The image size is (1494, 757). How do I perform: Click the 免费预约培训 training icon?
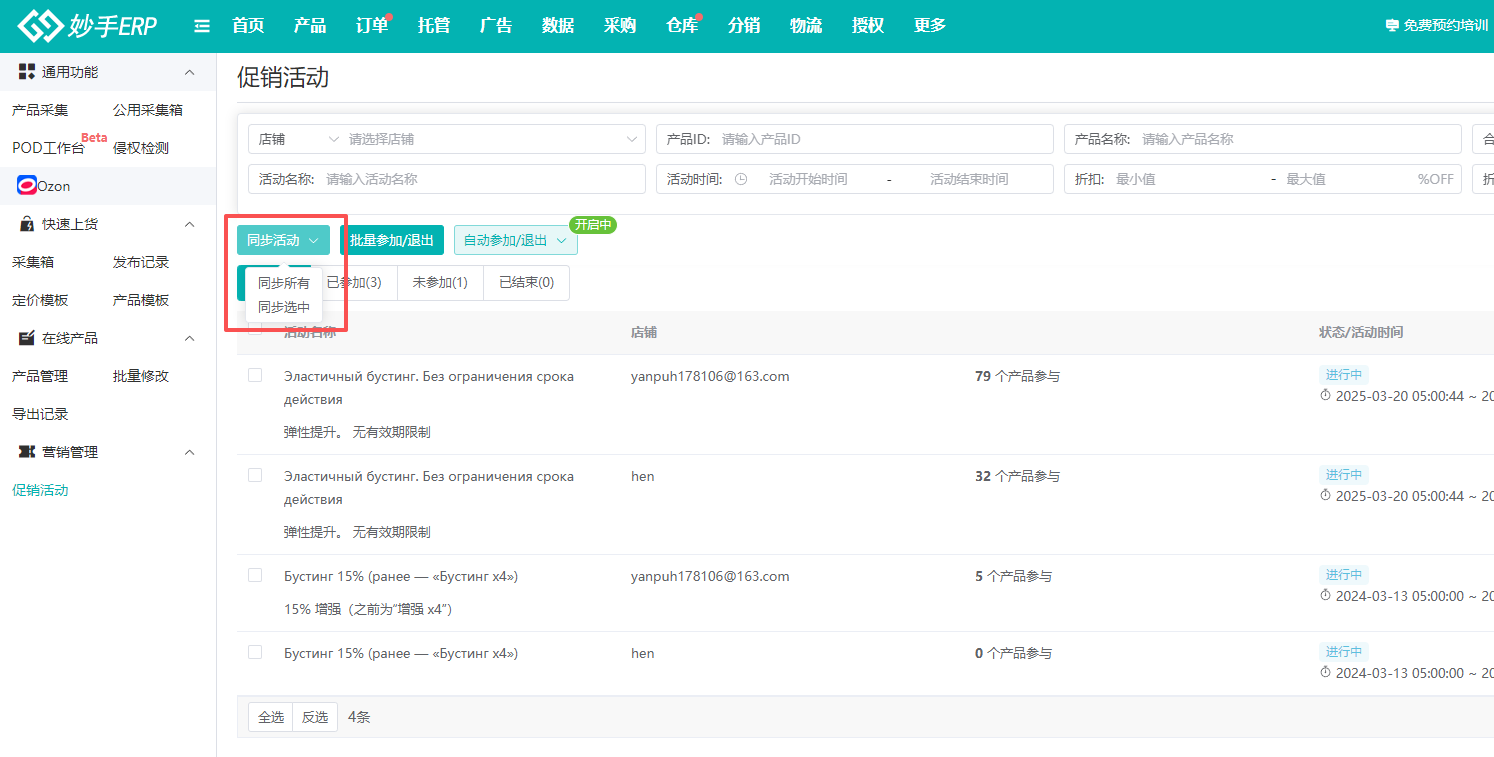[1391, 26]
